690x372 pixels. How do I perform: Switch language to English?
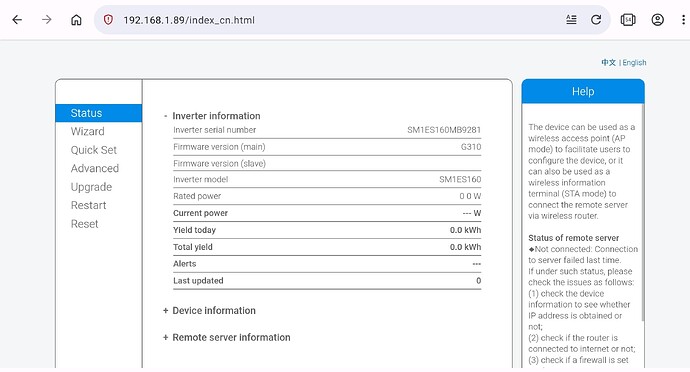click(634, 63)
